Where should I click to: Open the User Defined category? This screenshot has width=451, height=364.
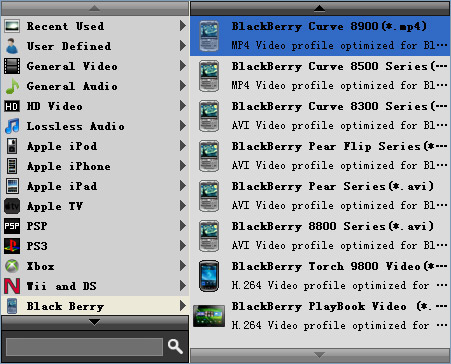pyautogui.click(x=95, y=46)
